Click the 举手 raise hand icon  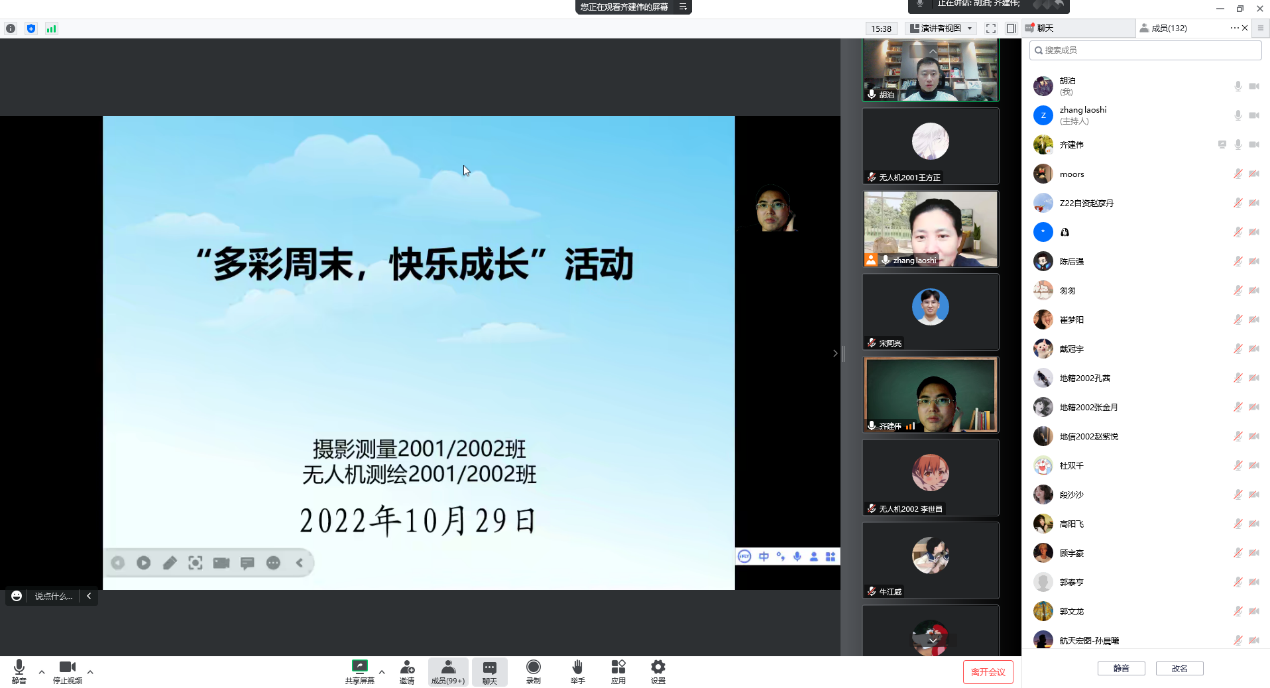(577, 668)
